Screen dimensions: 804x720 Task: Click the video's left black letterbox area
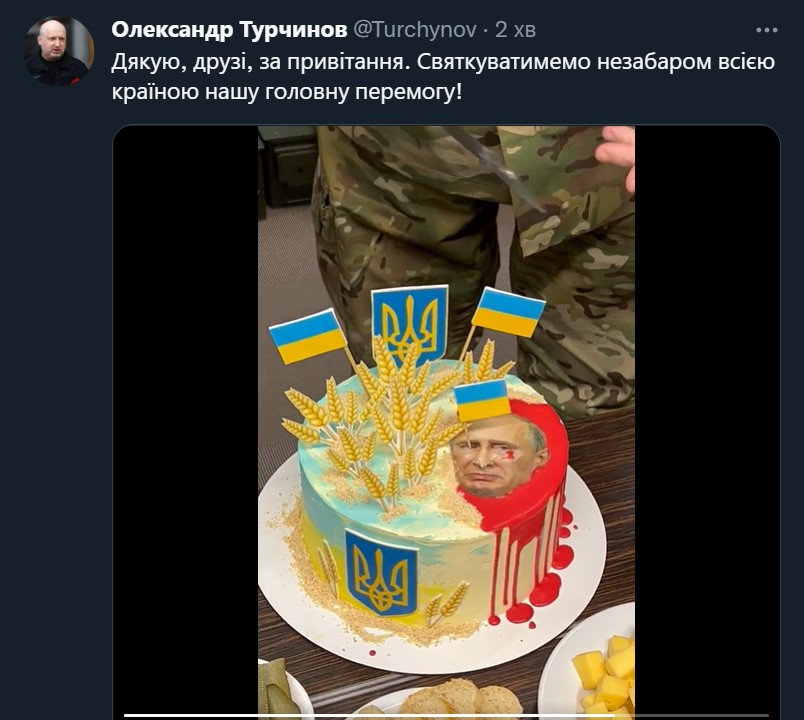pos(186,423)
